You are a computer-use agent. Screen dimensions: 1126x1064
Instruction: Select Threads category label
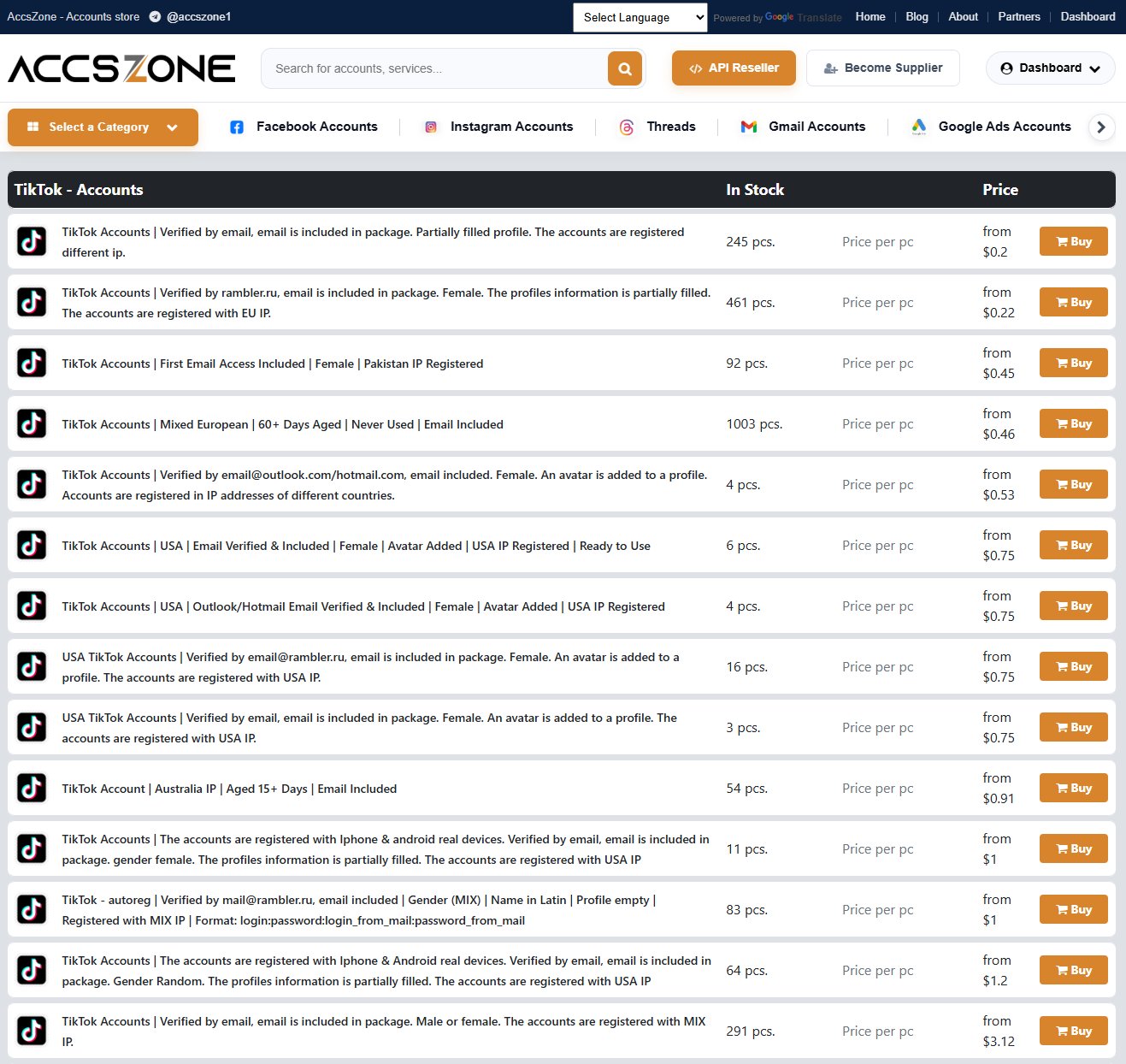pyautogui.click(x=671, y=127)
